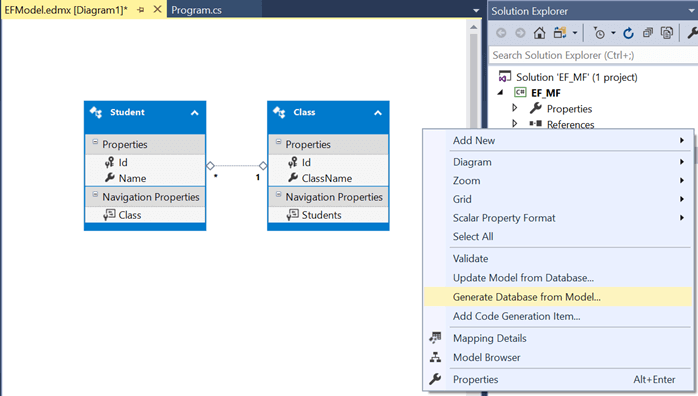Open the Solution Explorer panel options dropdown
This screenshot has height=396, width=698.
(x=692, y=11)
